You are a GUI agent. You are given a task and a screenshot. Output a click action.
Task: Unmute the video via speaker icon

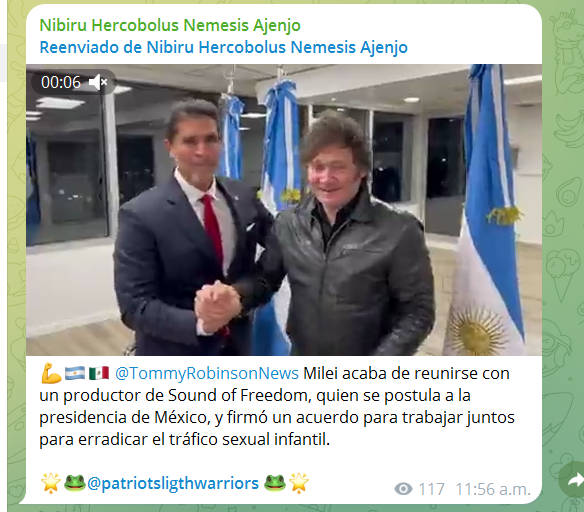(x=98, y=82)
